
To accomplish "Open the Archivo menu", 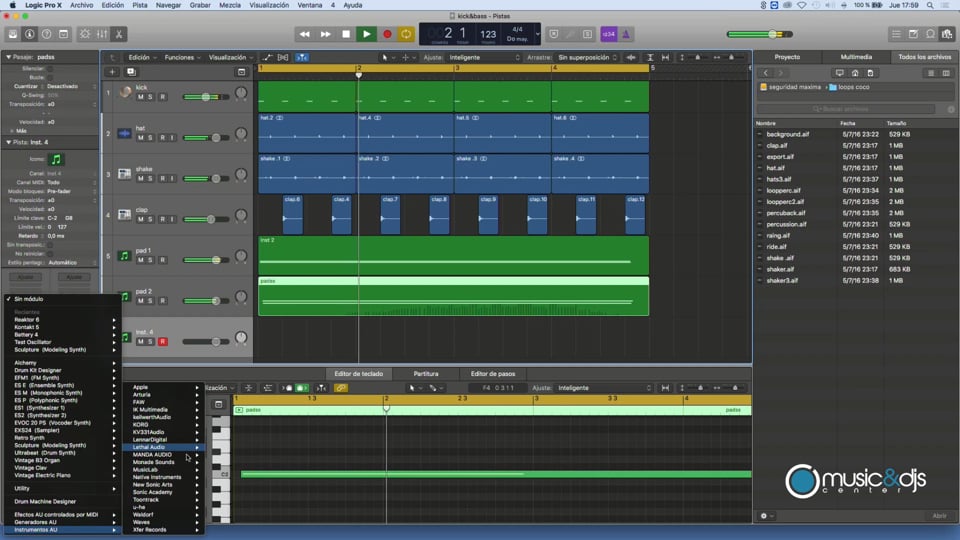I will click(x=81, y=5).
